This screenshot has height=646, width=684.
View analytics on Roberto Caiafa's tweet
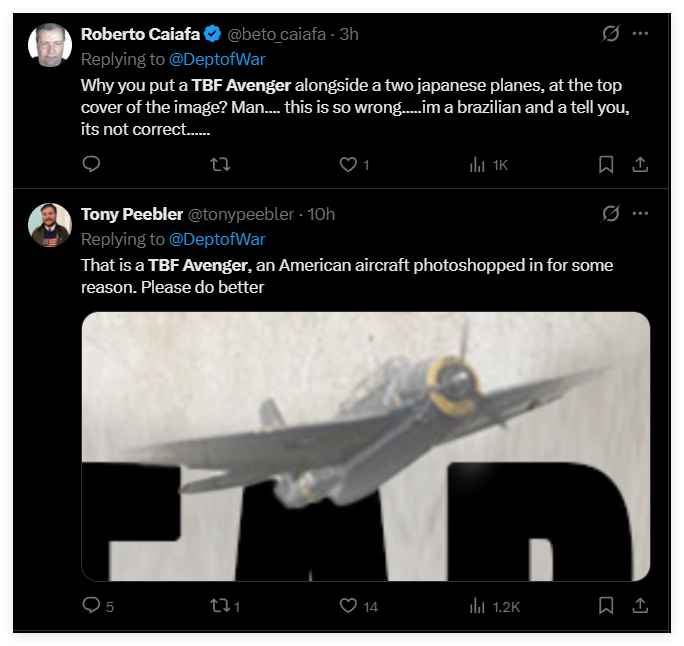(478, 164)
